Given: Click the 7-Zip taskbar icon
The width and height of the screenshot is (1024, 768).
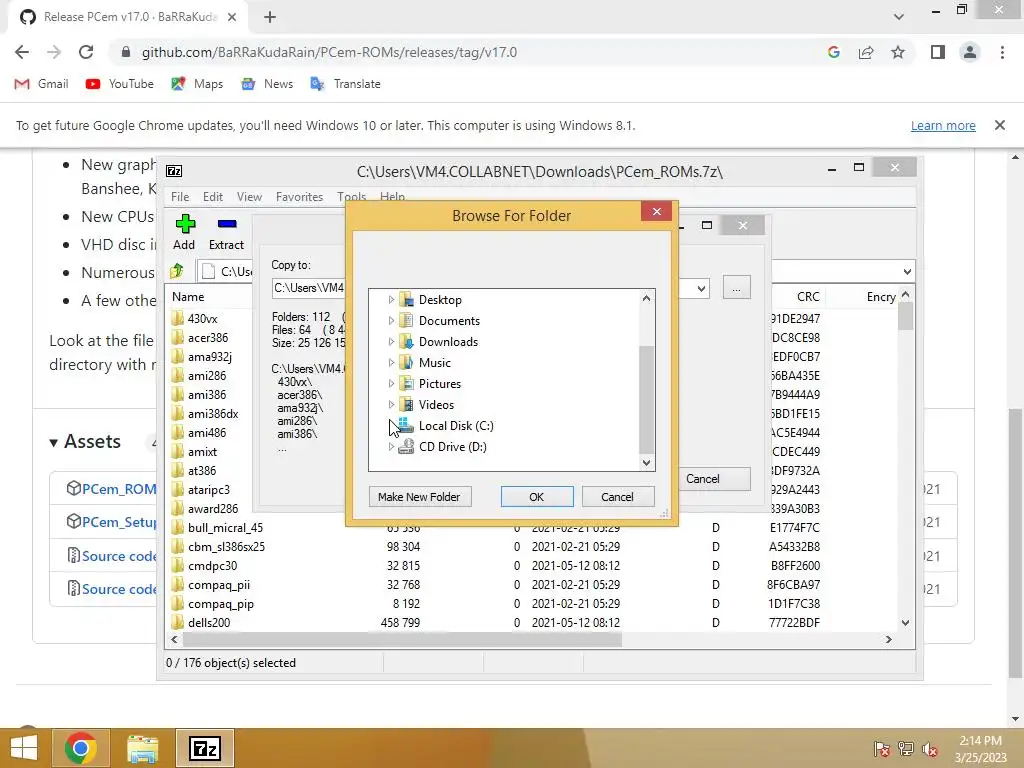Looking at the screenshot, I should [204, 748].
